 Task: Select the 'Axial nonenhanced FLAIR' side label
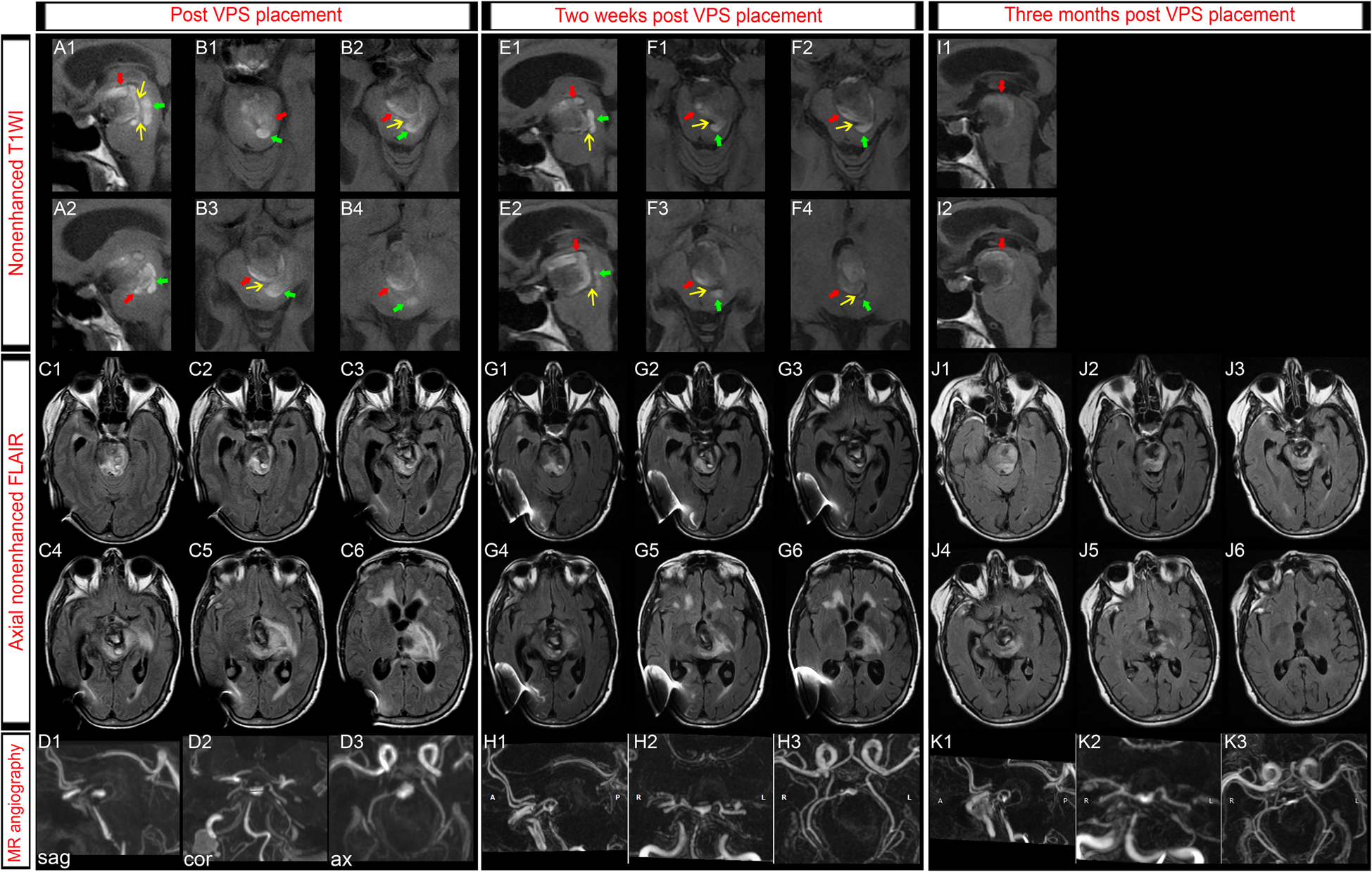[16, 541]
